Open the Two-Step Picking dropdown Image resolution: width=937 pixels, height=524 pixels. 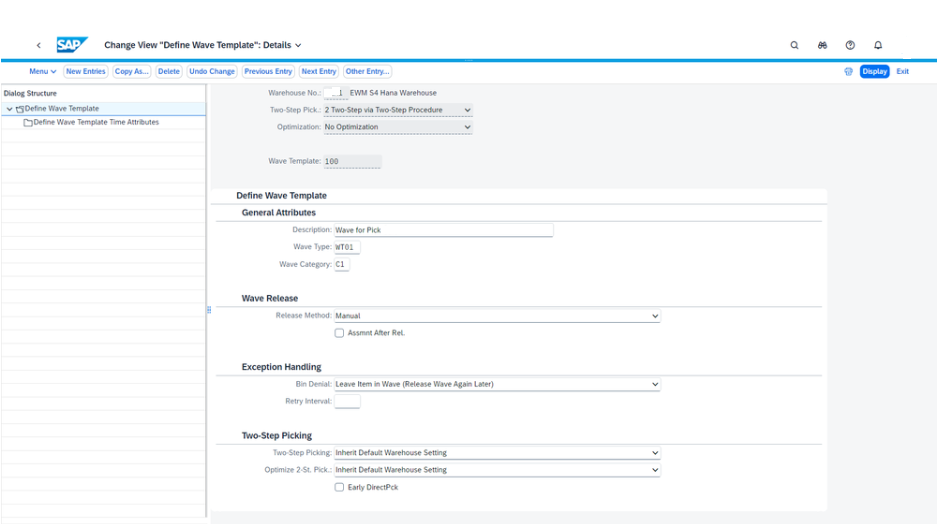[655, 453]
